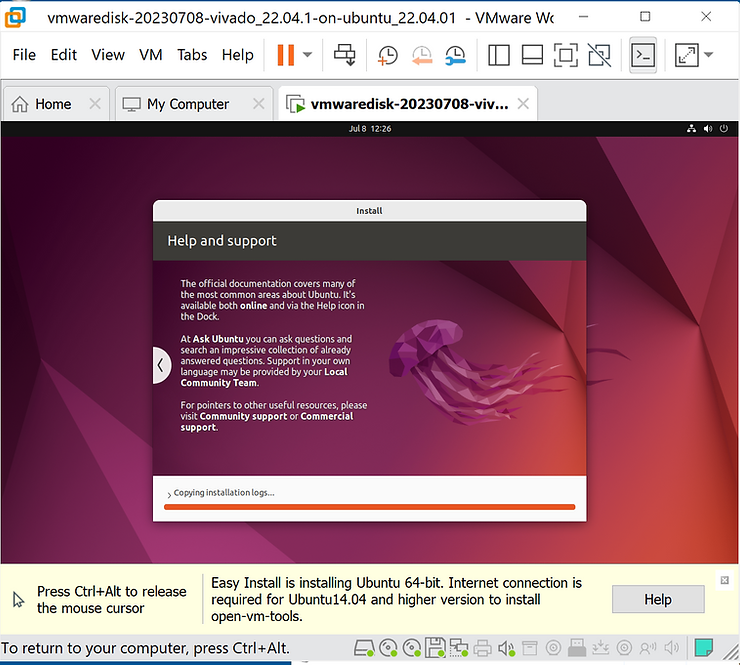Open the Ubuntu clock showing Jul 8 12:26
The height and width of the screenshot is (665, 740).
point(370,128)
